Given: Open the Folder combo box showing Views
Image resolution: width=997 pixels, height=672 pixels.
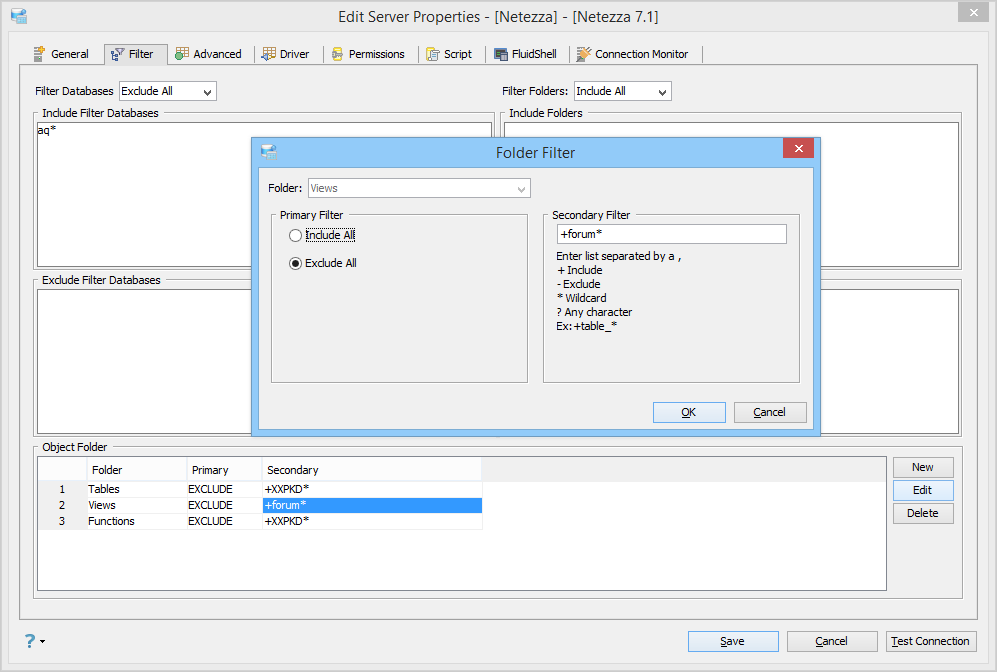Looking at the screenshot, I should coord(419,188).
